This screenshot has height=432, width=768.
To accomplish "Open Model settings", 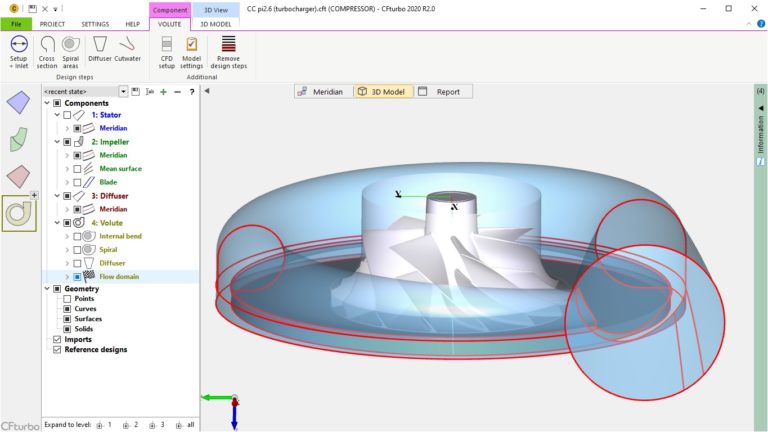I will coord(192,49).
